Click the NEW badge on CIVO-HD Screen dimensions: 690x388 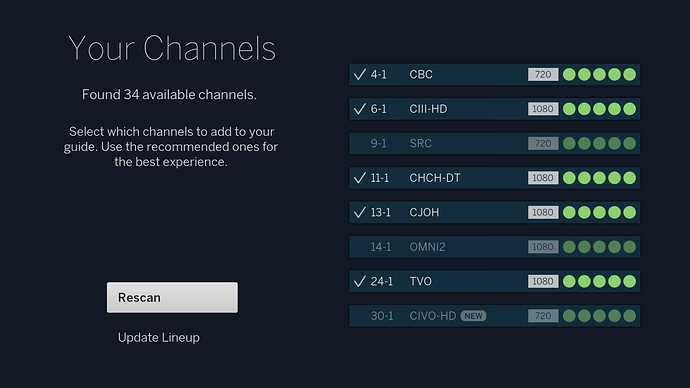coord(473,316)
